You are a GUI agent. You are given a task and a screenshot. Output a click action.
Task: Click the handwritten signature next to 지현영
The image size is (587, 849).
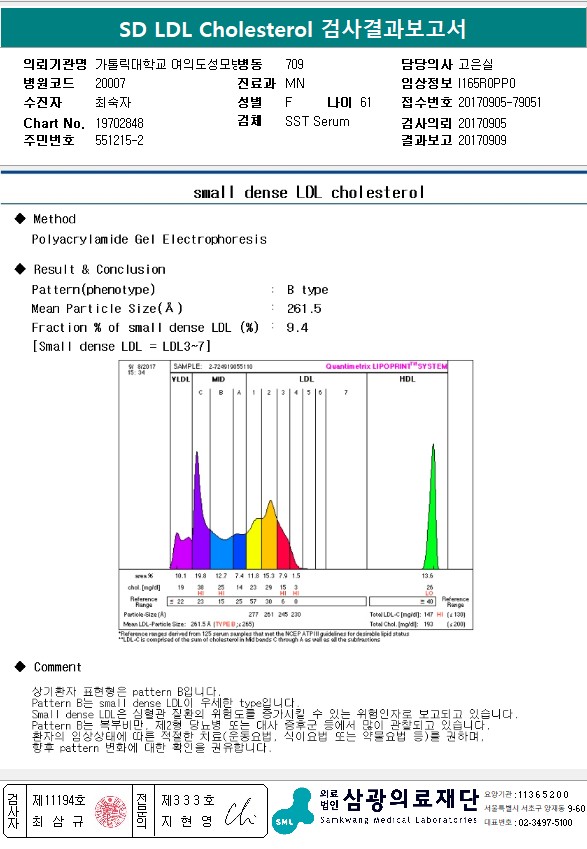[239, 812]
